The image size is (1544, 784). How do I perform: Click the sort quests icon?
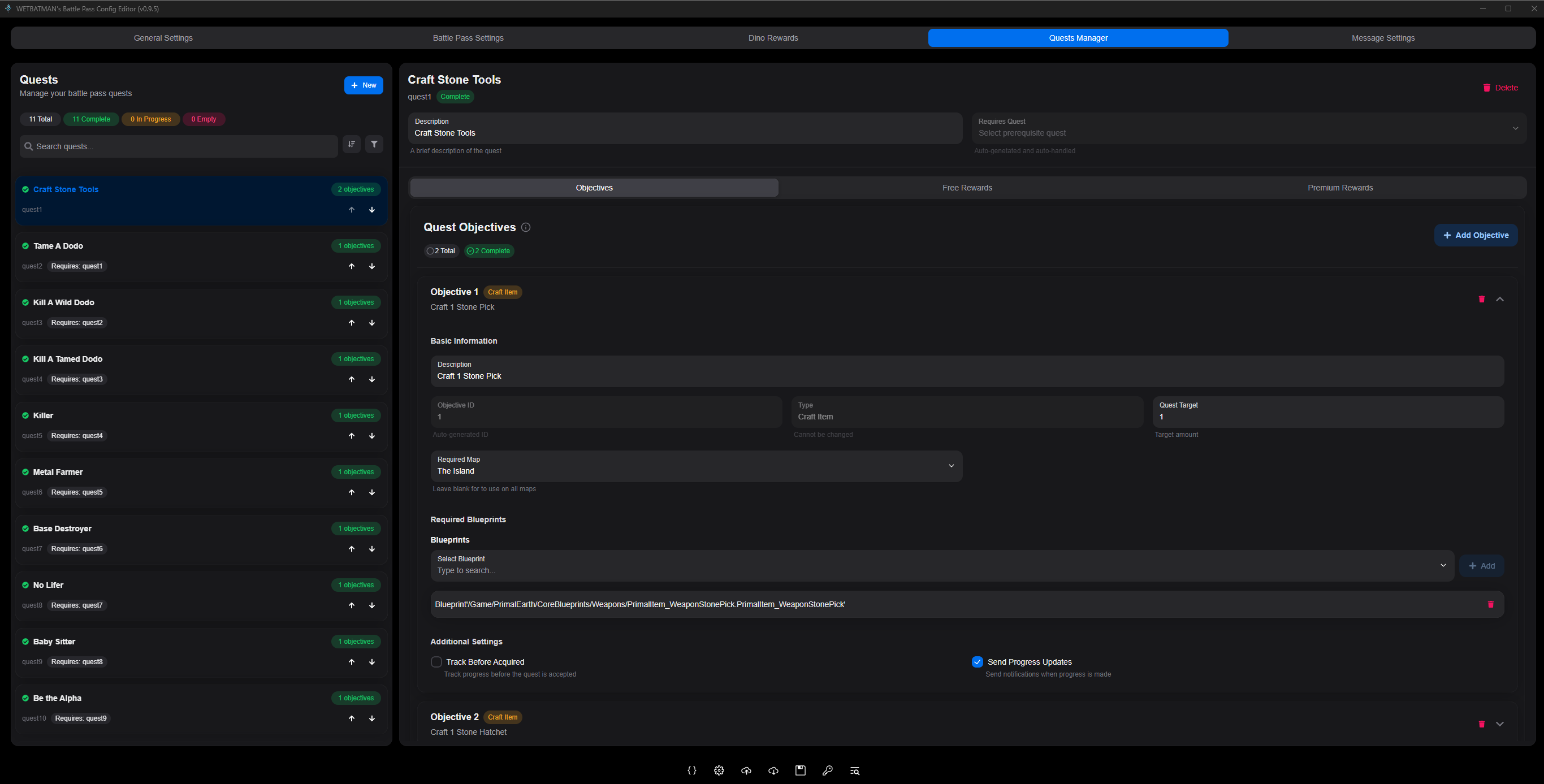(352, 145)
